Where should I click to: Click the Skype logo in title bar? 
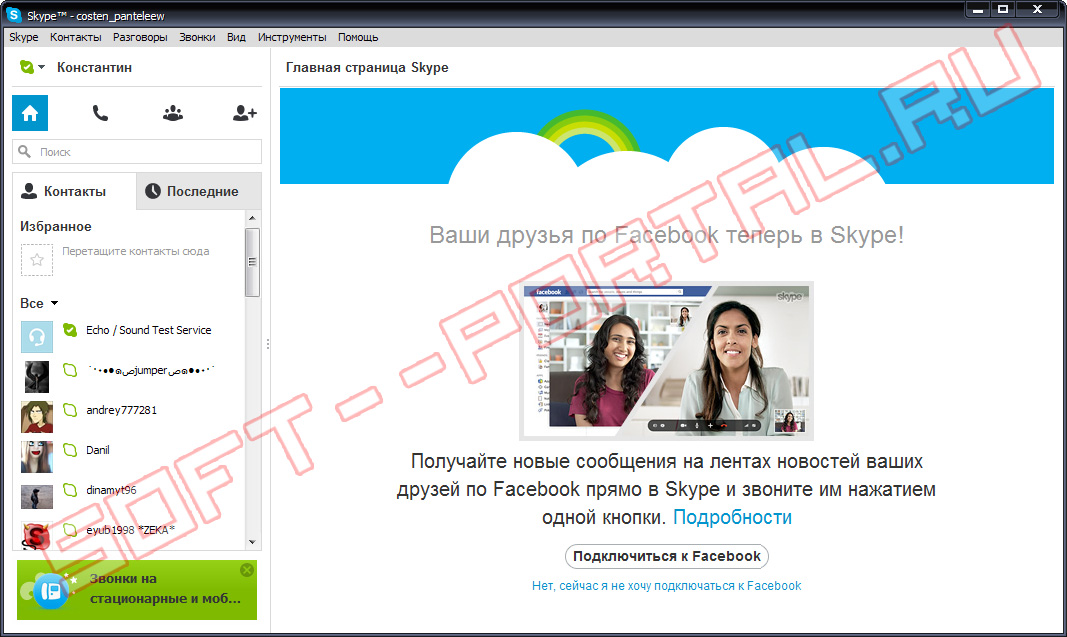pos(14,14)
